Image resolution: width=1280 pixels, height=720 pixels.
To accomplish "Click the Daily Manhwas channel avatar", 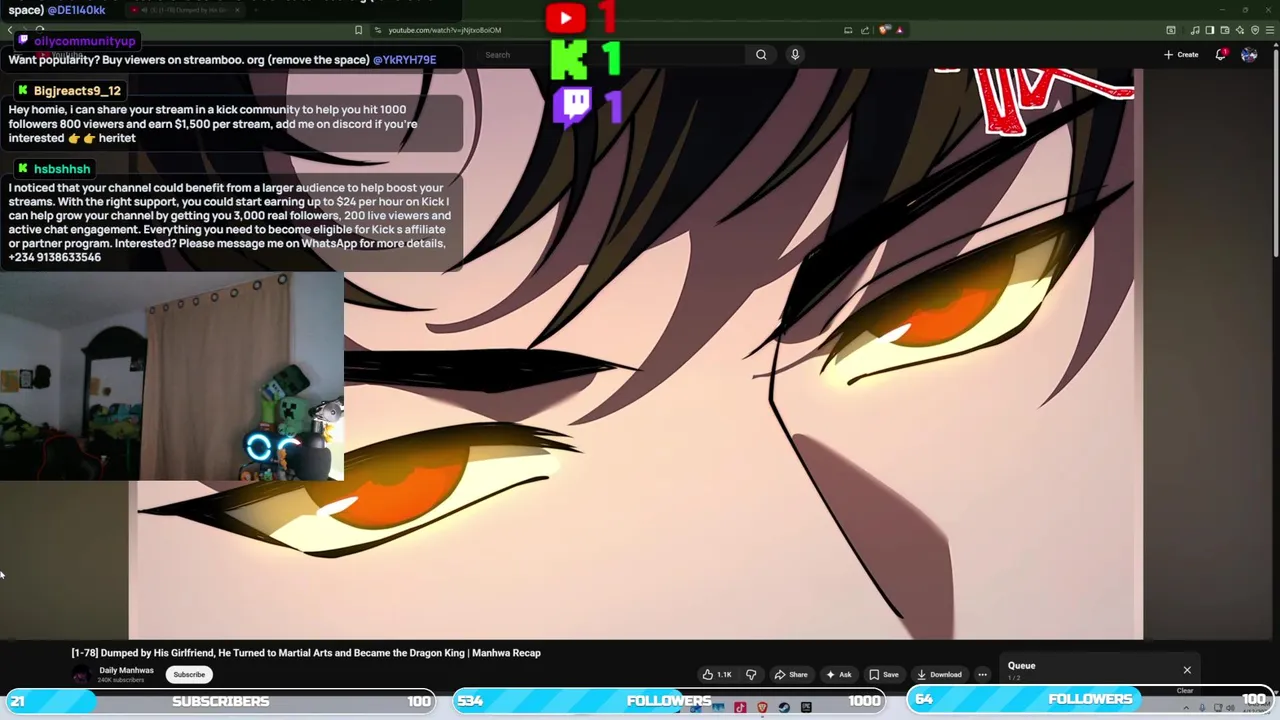I will coord(81,675).
